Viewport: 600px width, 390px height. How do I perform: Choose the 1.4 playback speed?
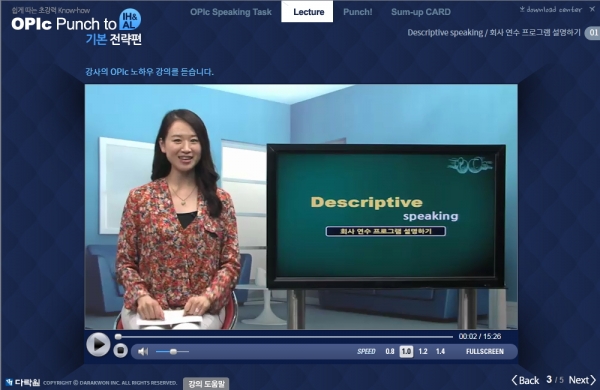tap(440, 351)
